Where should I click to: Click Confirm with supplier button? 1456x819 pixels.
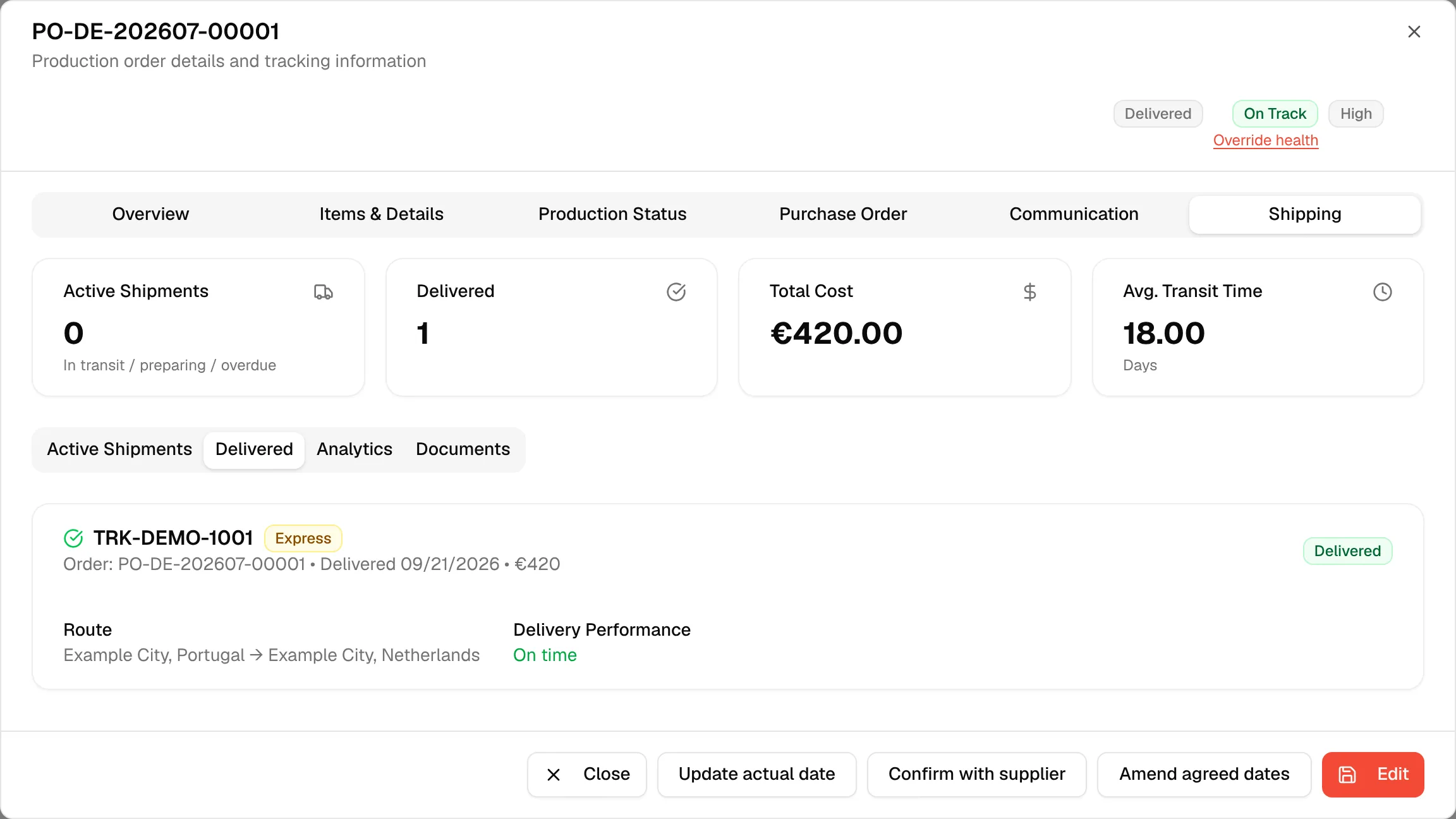(977, 775)
